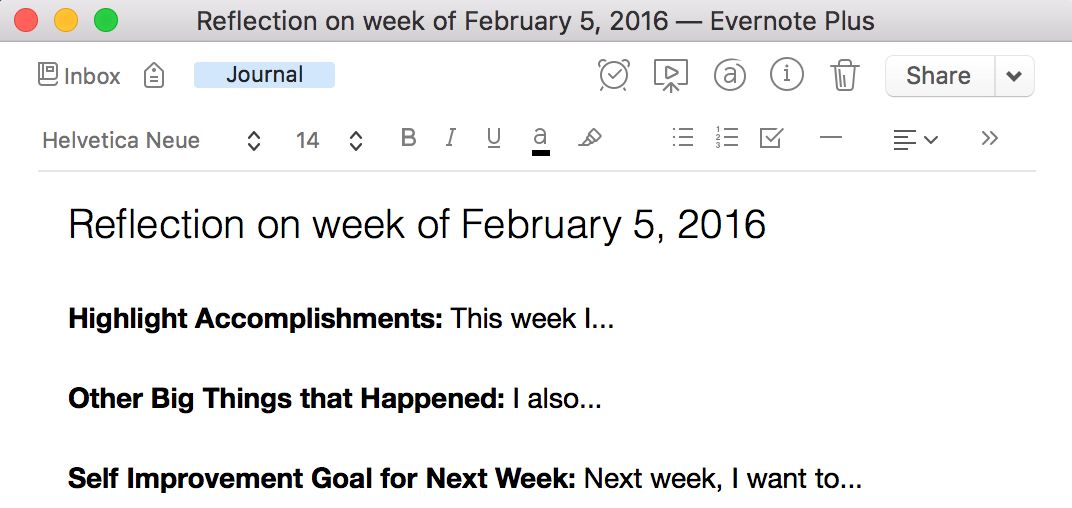Toggle bold formatting

click(x=408, y=139)
